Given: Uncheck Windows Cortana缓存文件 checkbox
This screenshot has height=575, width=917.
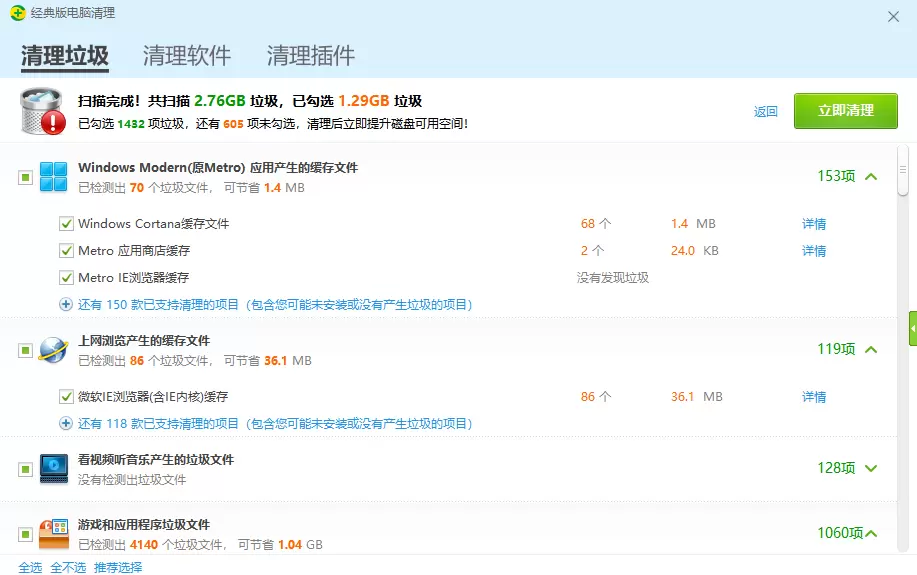Looking at the screenshot, I should [67, 224].
